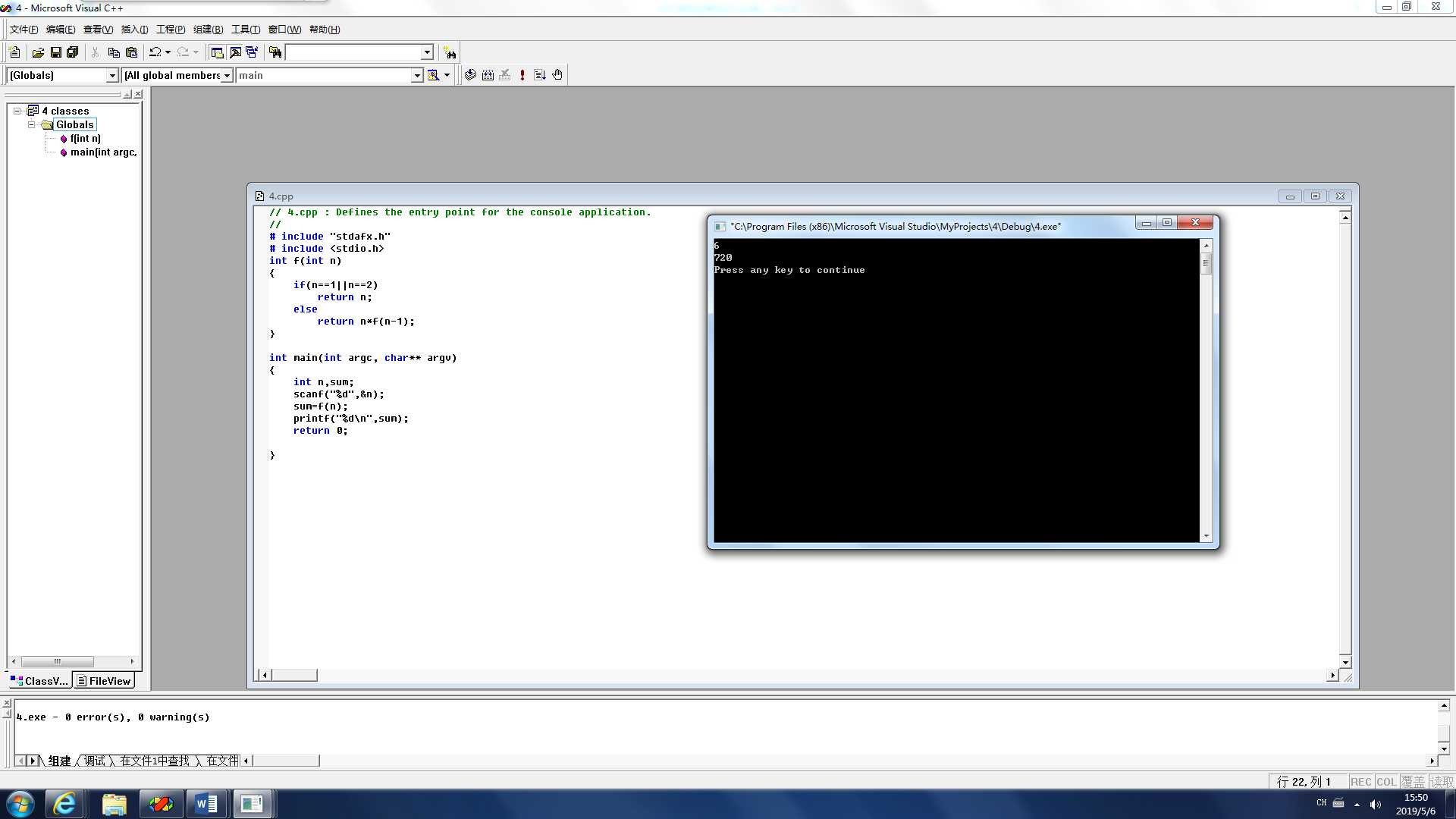Switch to the 在文件1中查找 output tab
This screenshot has width=1456, height=819.
coord(155,761)
